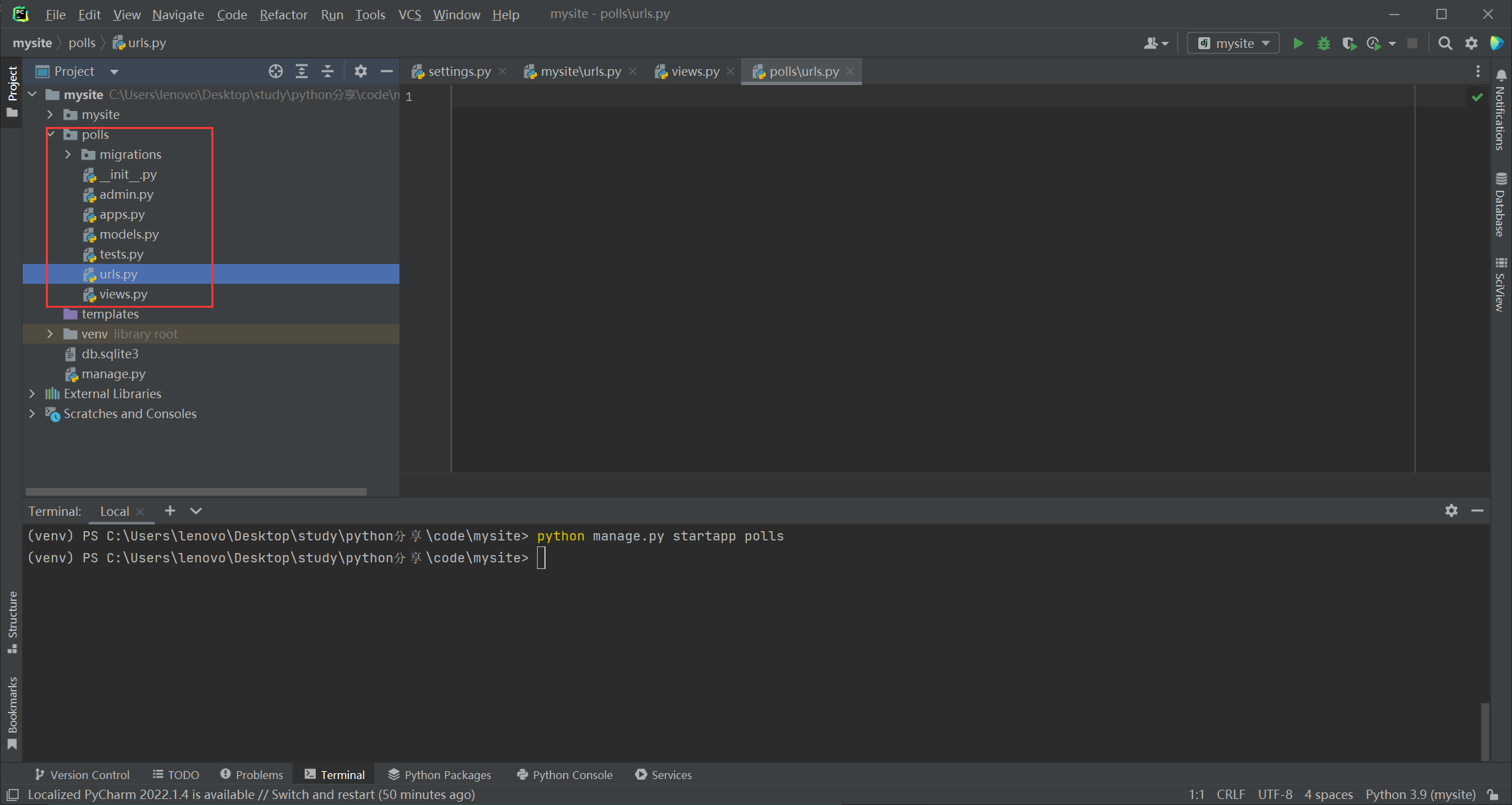1512x805 pixels.
Task: Expand all in Project panel
Action: tap(302, 71)
